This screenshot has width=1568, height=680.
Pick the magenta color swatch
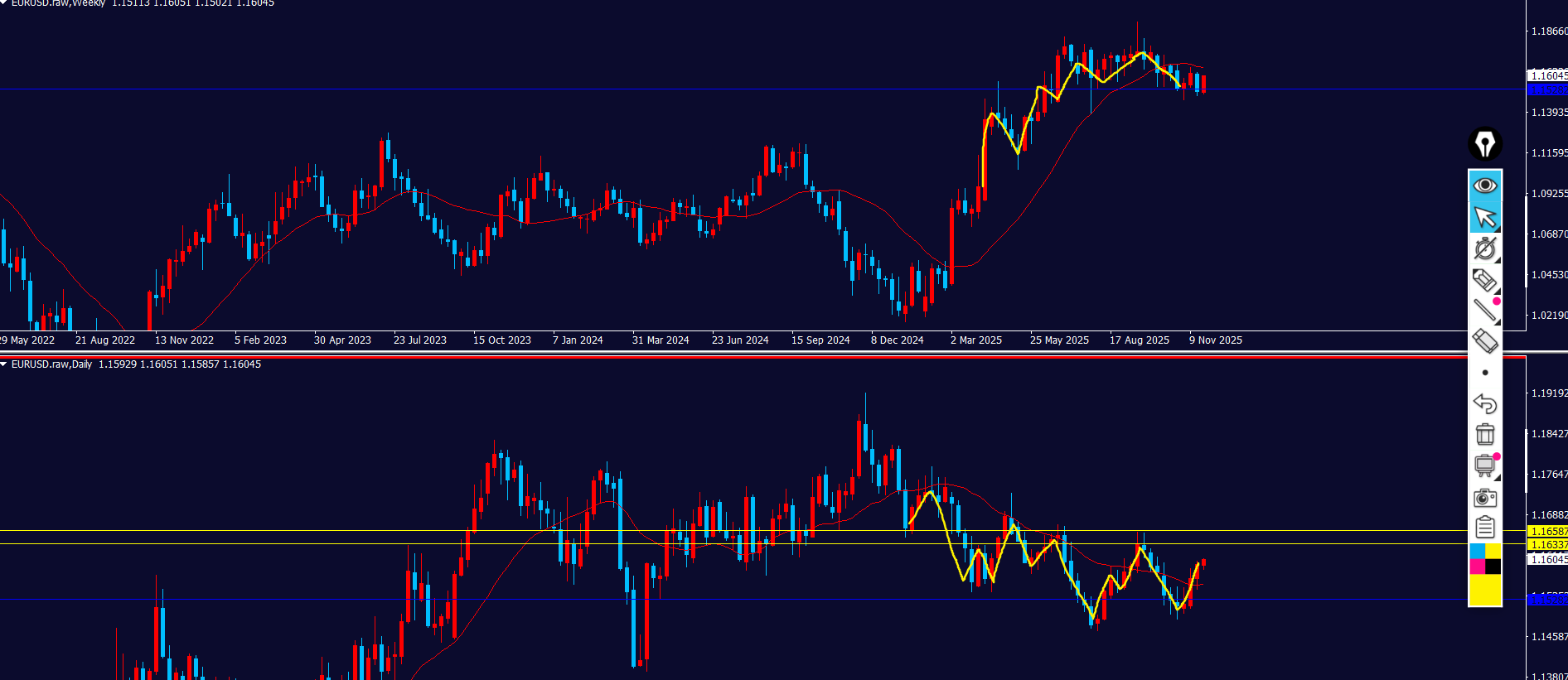pos(1477,567)
